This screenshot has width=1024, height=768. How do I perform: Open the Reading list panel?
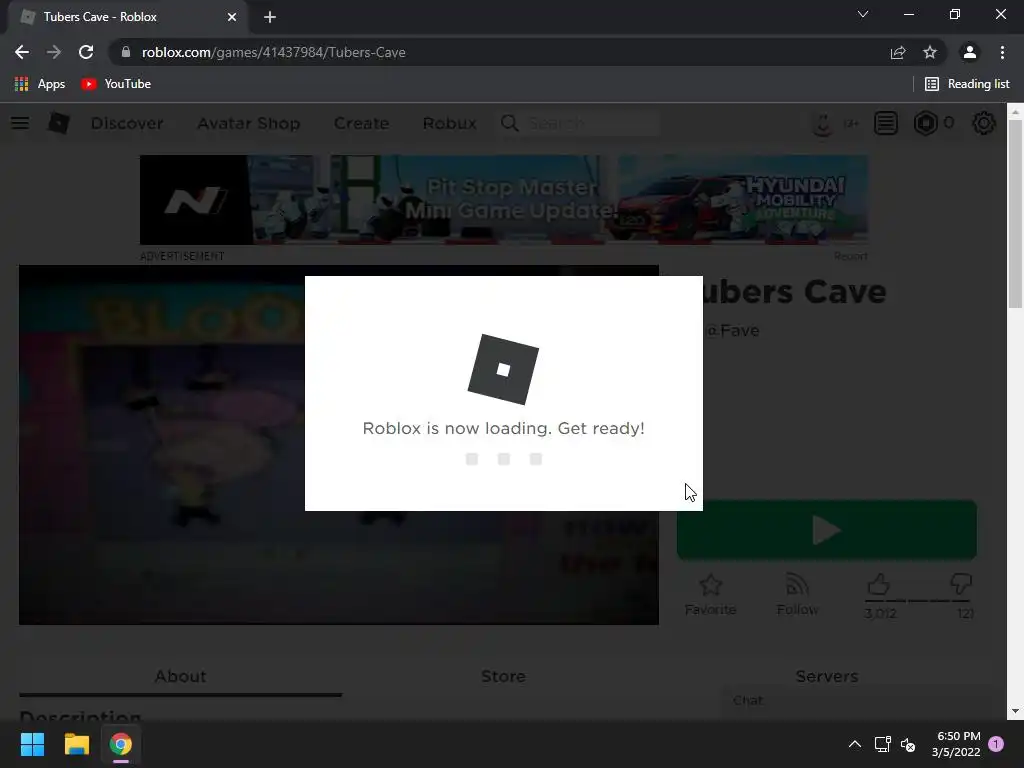(x=967, y=84)
